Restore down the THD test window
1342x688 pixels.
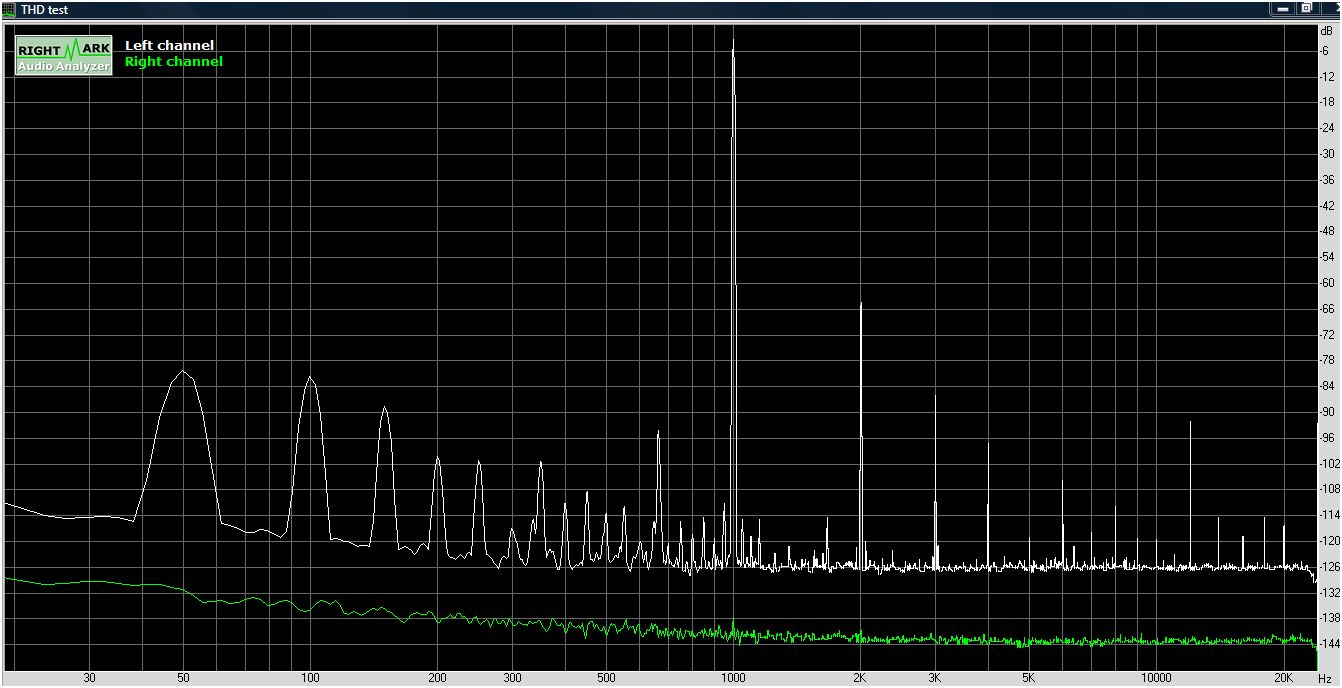tap(1306, 8)
